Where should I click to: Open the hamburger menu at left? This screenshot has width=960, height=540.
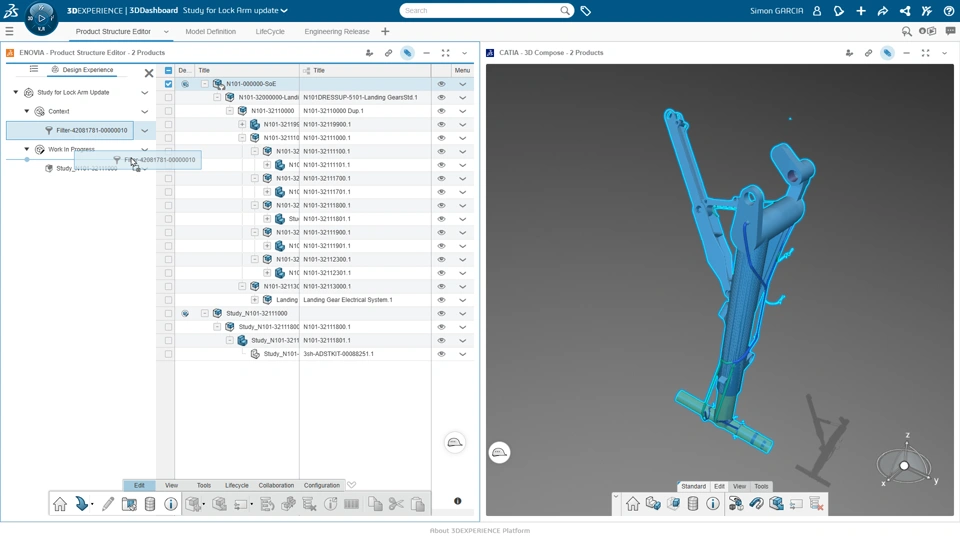(9, 31)
